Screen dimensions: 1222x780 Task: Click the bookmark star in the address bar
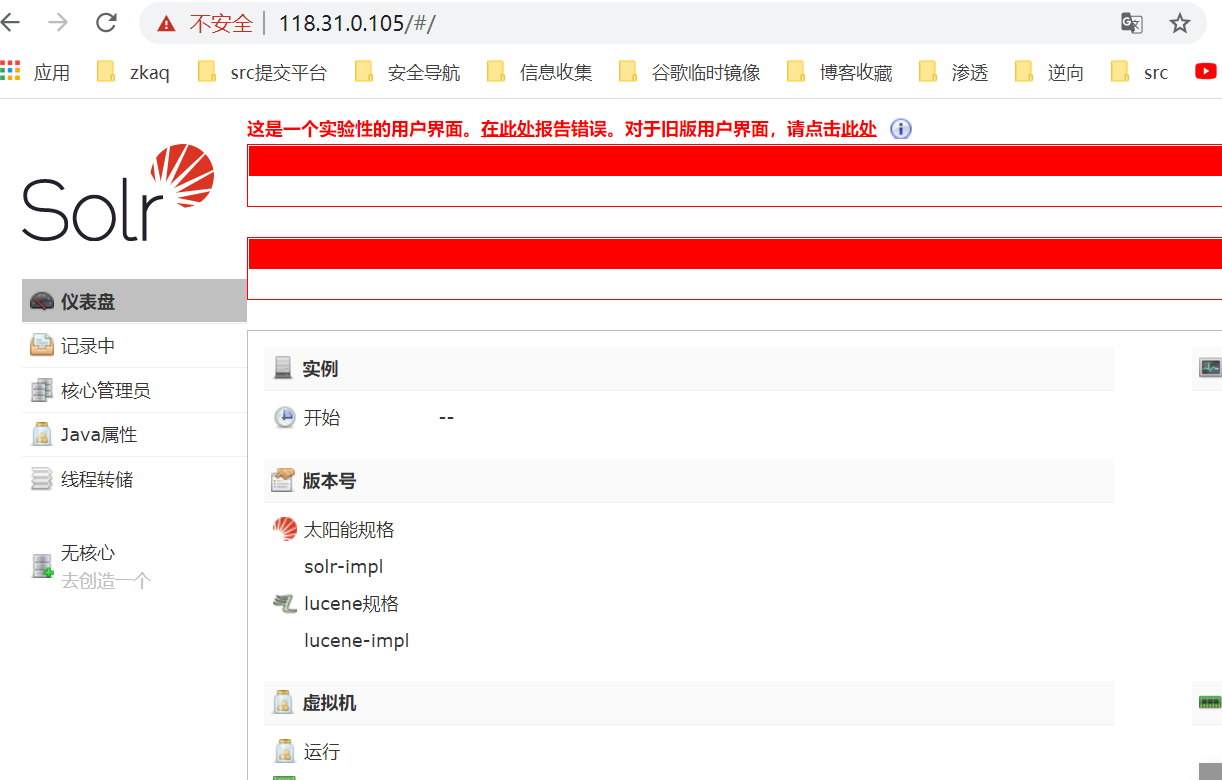[x=1180, y=22]
